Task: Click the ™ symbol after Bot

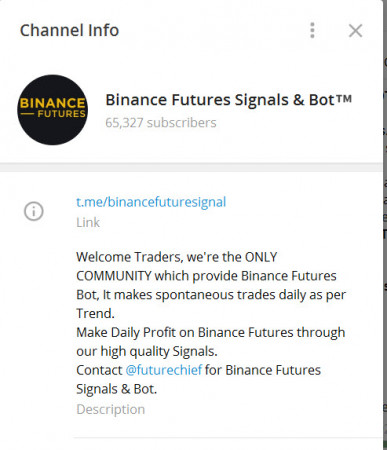Action: click(344, 98)
